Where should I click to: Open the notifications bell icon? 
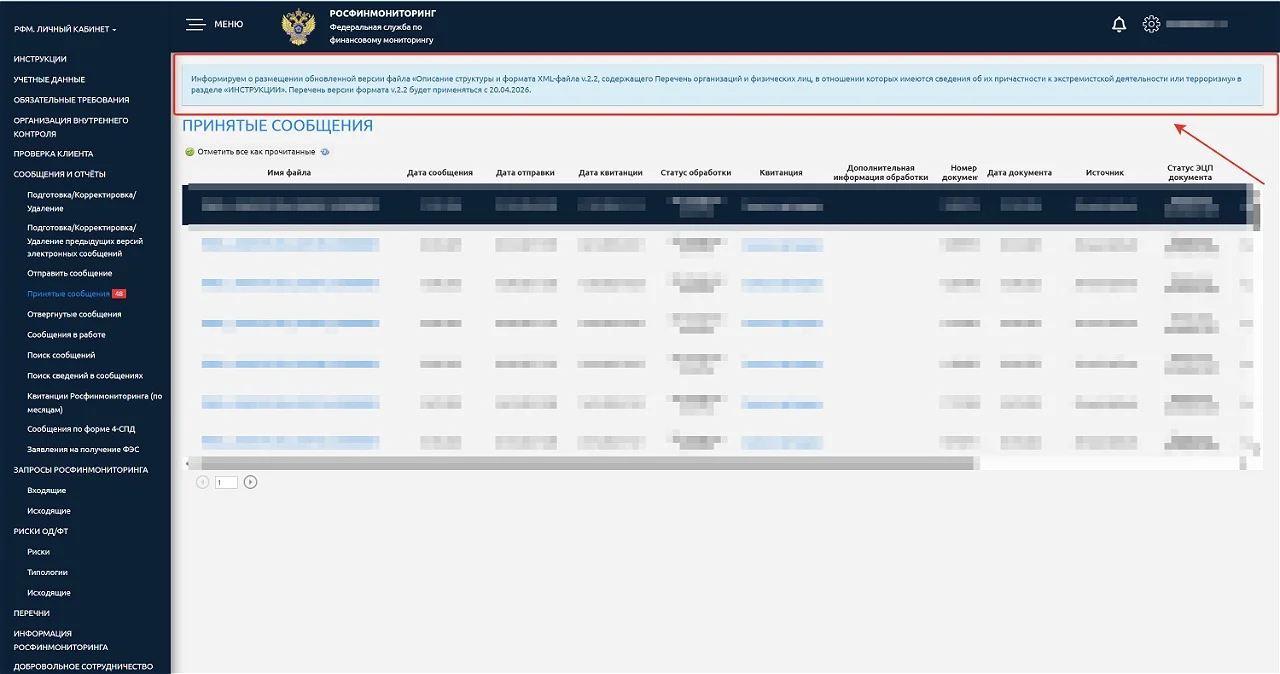[1119, 24]
